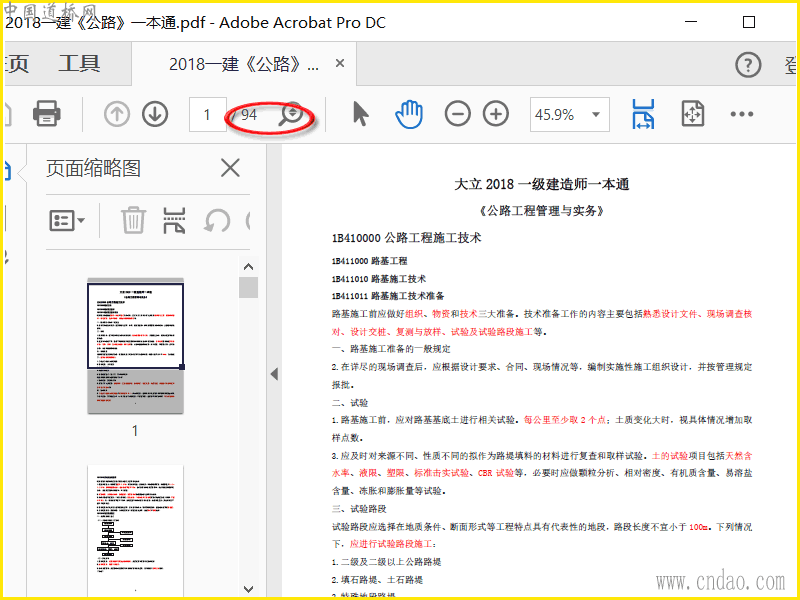Image resolution: width=800 pixels, height=600 pixels.
Task: Rotate page counterclockwise icon
Action: (217, 221)
